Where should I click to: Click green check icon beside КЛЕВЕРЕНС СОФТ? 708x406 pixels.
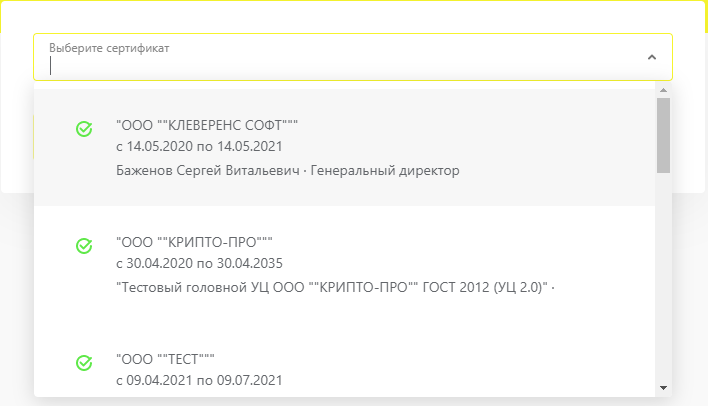tap(84, 129)
